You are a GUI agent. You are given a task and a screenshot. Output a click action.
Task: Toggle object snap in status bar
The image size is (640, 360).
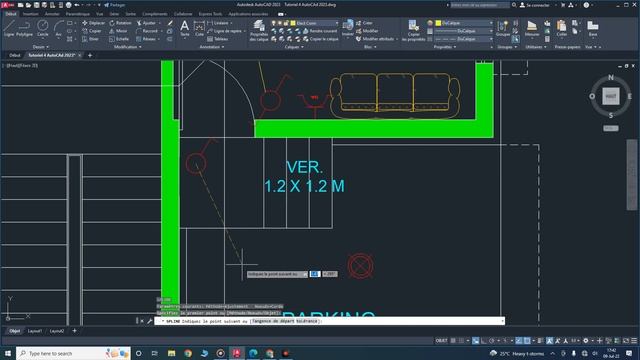coord(527,340)
